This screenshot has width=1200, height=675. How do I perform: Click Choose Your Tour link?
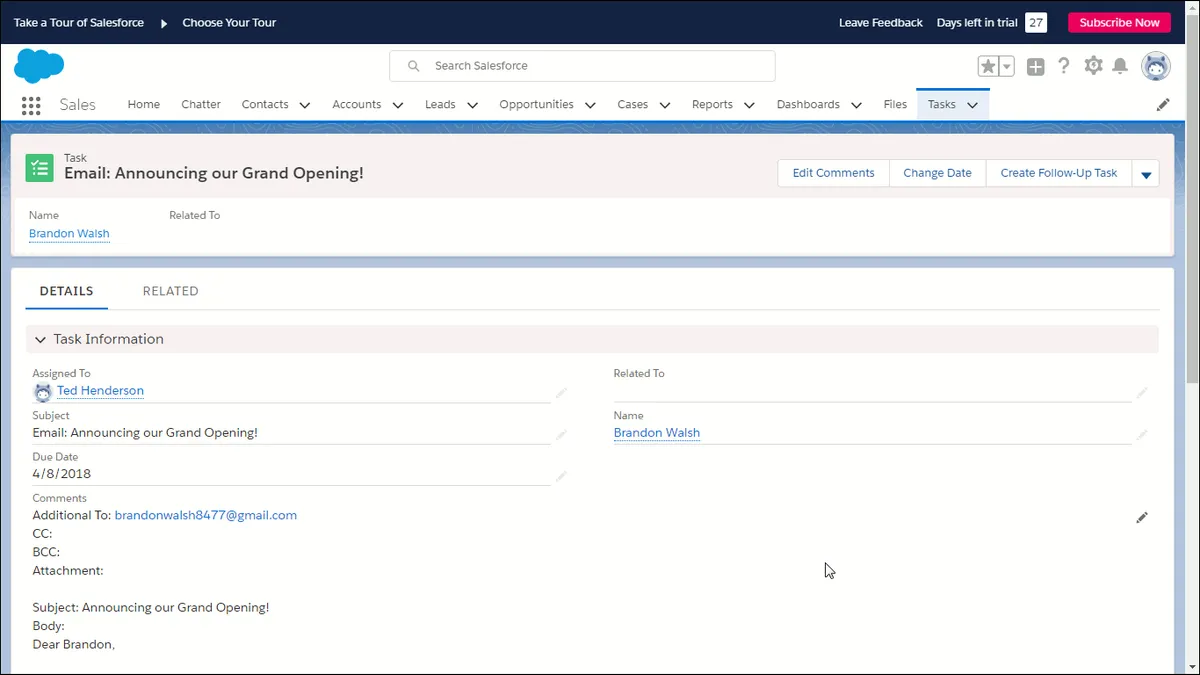click(229, 23)
